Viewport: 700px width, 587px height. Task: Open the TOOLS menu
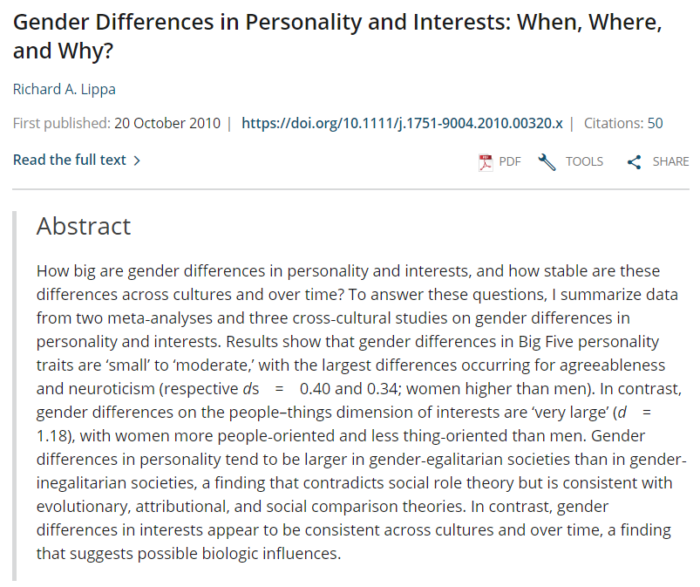[x=584, y=162]
